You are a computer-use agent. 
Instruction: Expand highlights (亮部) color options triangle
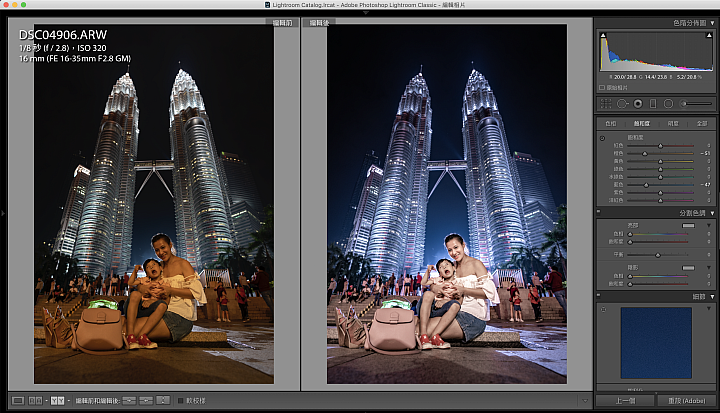tap(709, 226)
